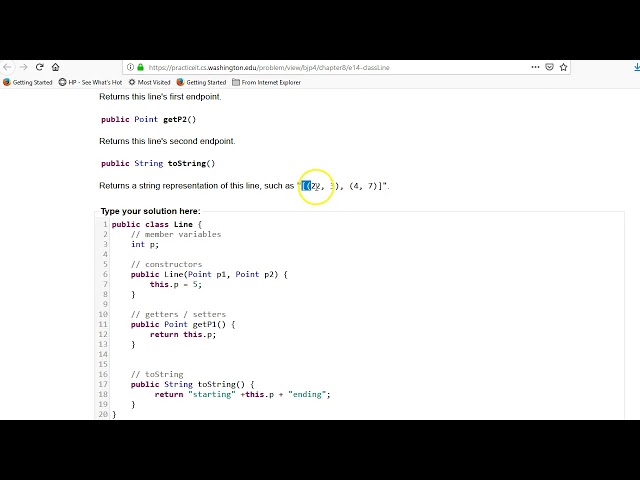This screenshot has height=480, width=640.
Task: Click "public class Line {" code line
Action: tap(157, 224)
